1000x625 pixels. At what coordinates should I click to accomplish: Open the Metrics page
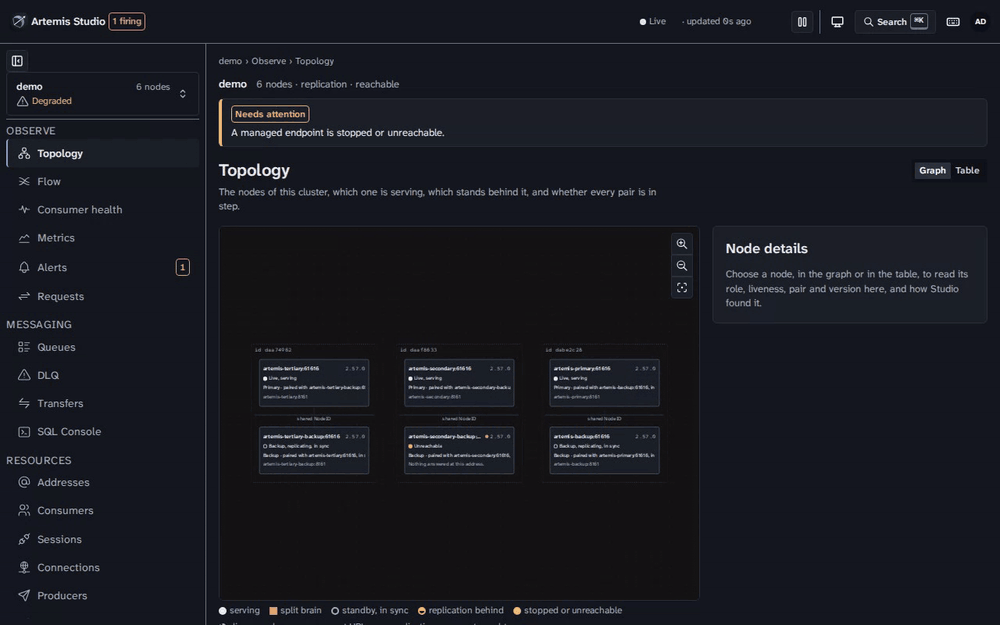[x=103, y=238]
